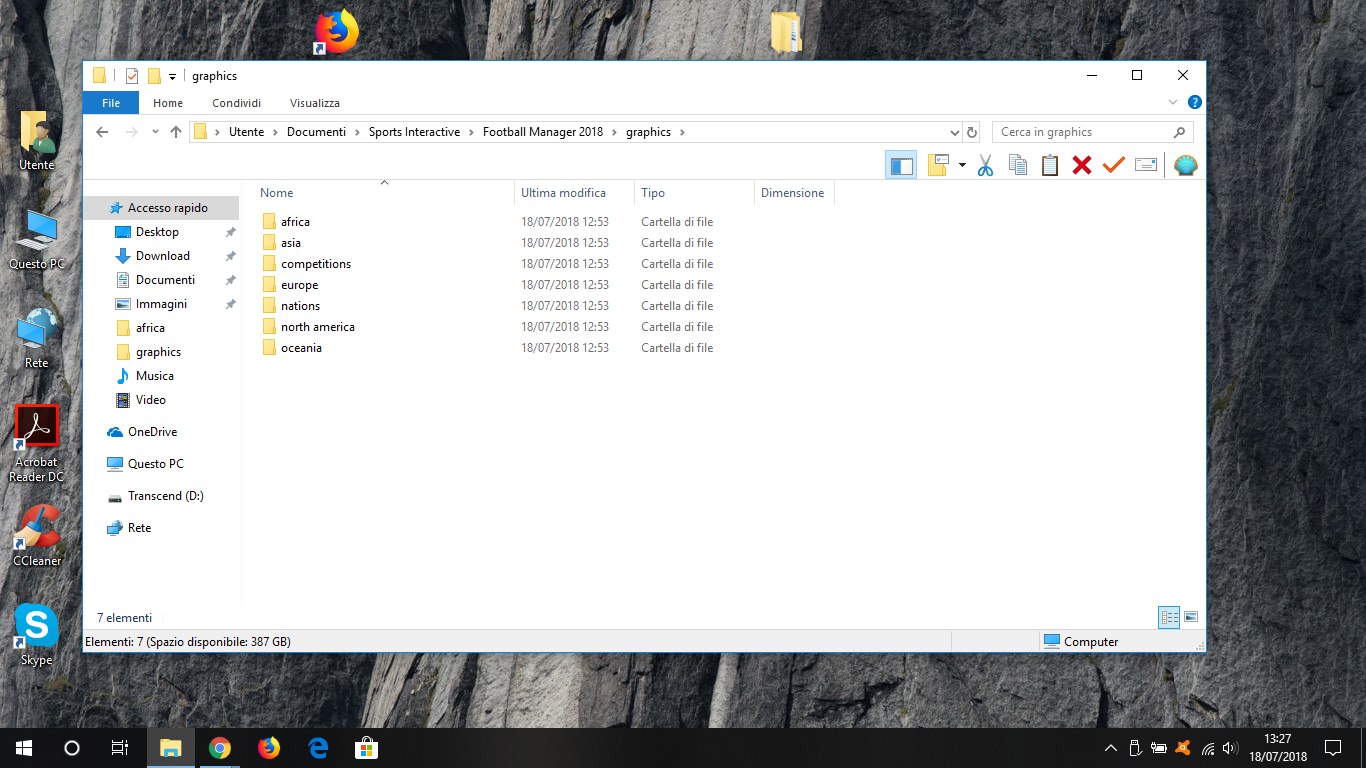Select the europe folder
The height and width of the screenshot is (768, 1366).
click(299, 285)
